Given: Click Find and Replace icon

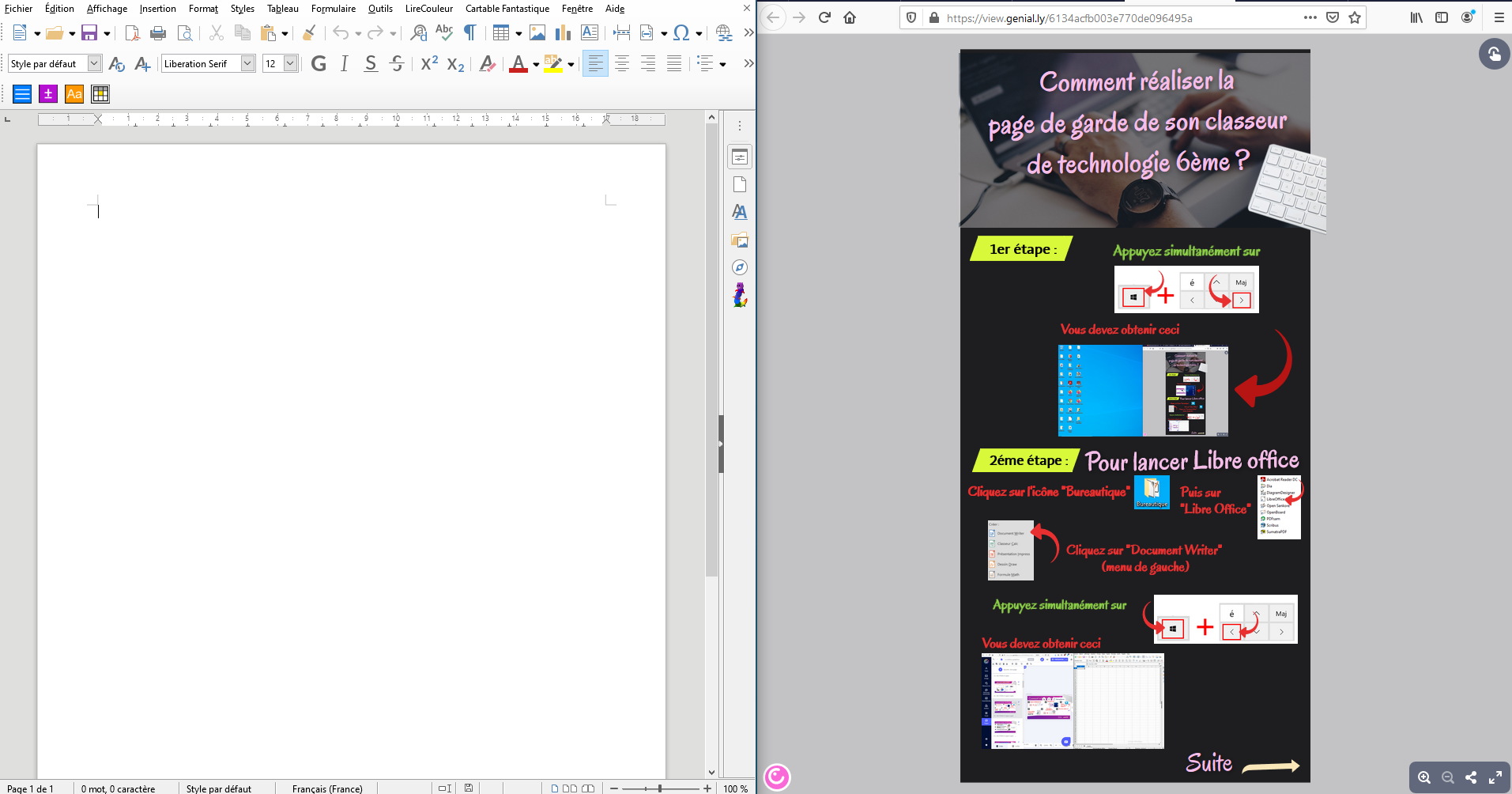Looking at the screenshot, I should (418, 32).
